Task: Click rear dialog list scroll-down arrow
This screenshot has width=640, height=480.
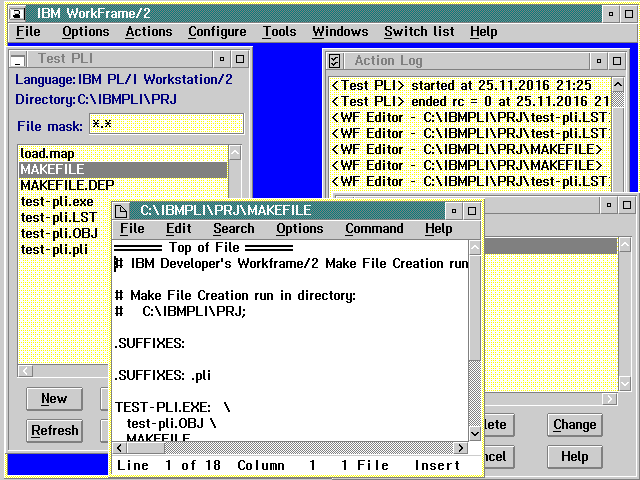Action: [x=625, y=383]
